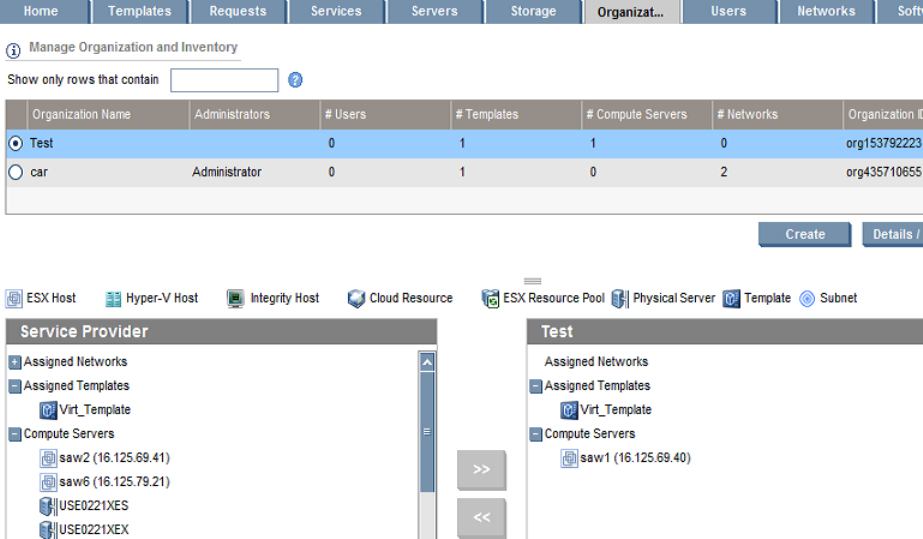Click the USE0221XEX physical server icon
The width and height of the screenshot is (923, 539).
[47, 529]
